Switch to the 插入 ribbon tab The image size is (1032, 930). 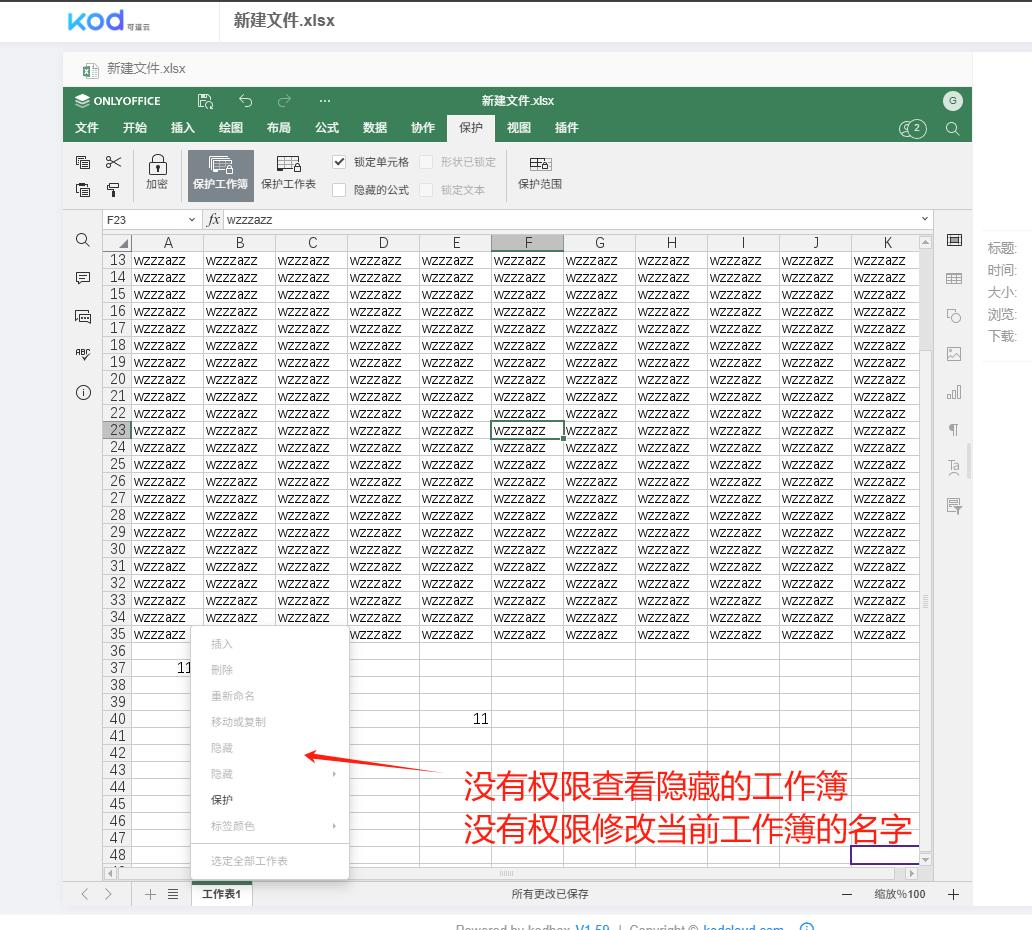click(183, 128)
